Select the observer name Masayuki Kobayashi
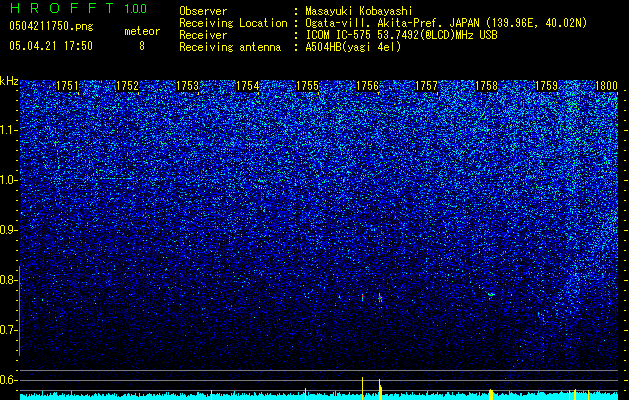Image resolution: width=629 pixels, height=400 pixels. 359,11
